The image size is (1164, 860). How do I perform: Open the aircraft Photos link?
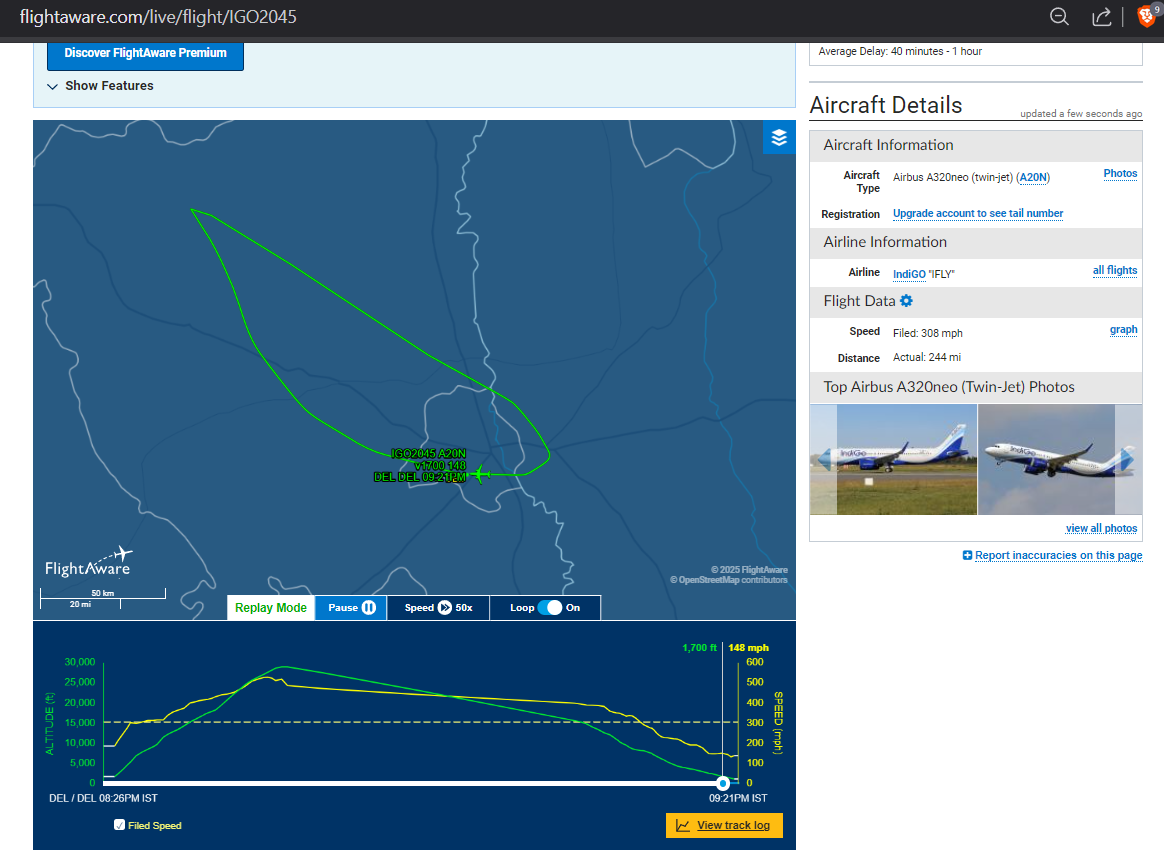click(1120, 174)
